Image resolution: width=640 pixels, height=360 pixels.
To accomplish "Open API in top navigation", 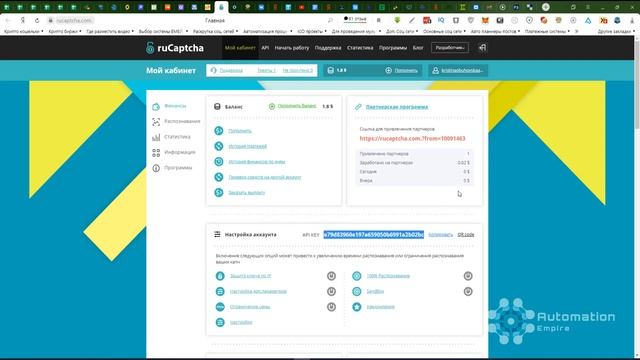I will (x=265, y=48).
